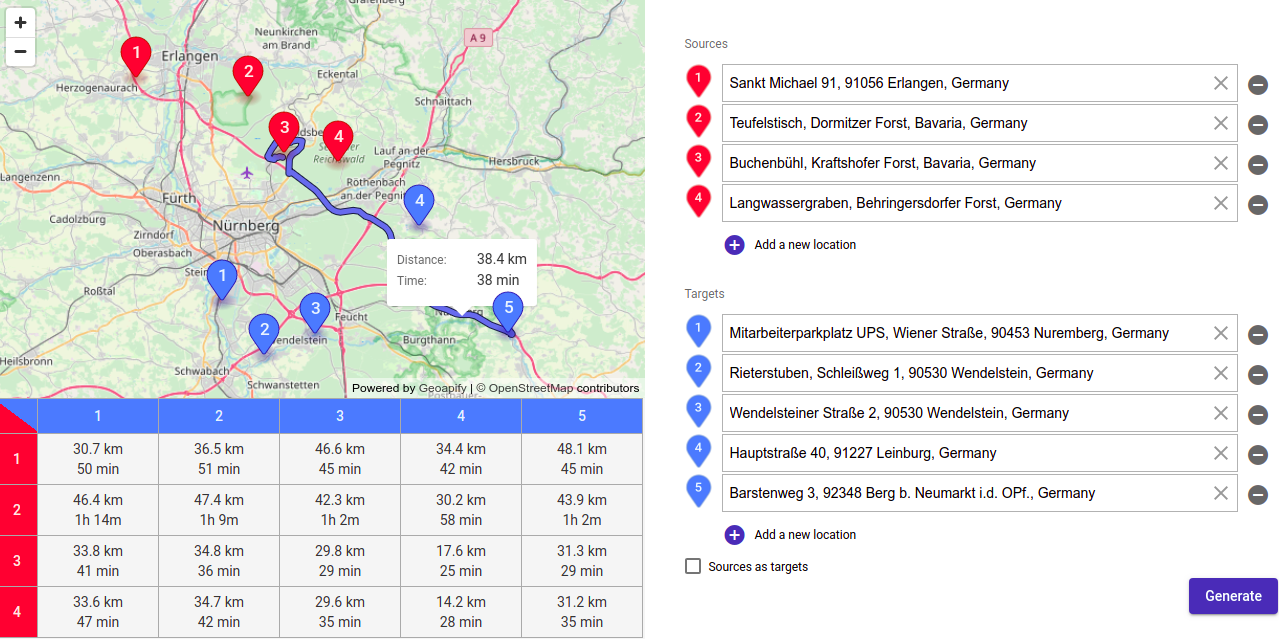Open the Geoapify link

442,388
